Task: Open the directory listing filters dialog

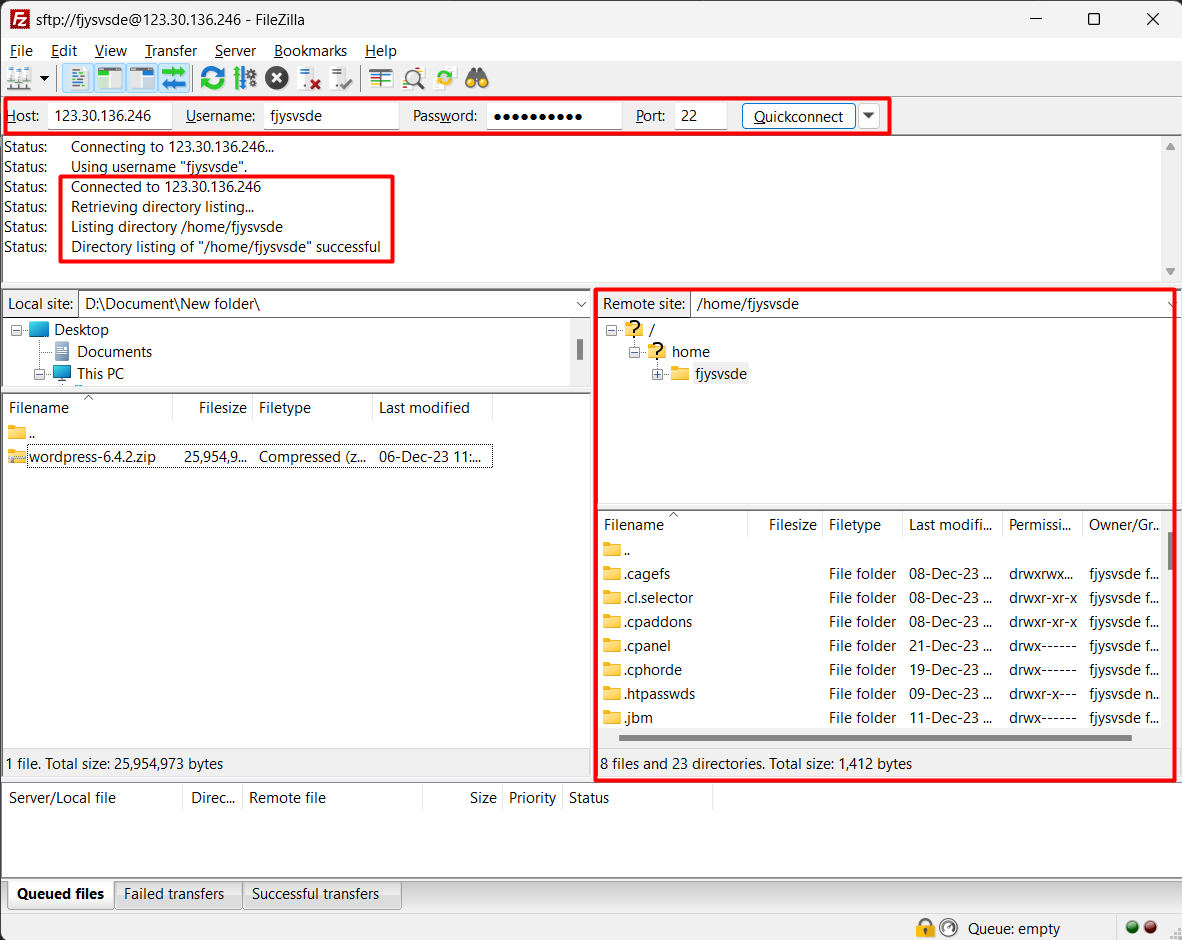Action: (x=380, y=78)
